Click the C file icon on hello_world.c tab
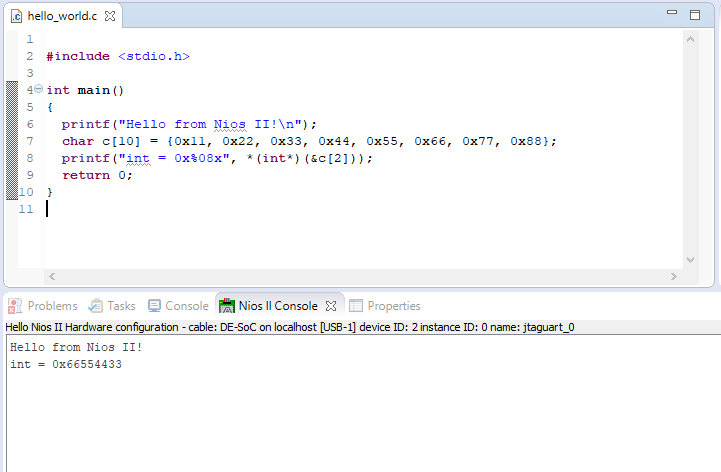Image resolution: width=721 pixels, height=472 pixels. (x=17, y=17)
